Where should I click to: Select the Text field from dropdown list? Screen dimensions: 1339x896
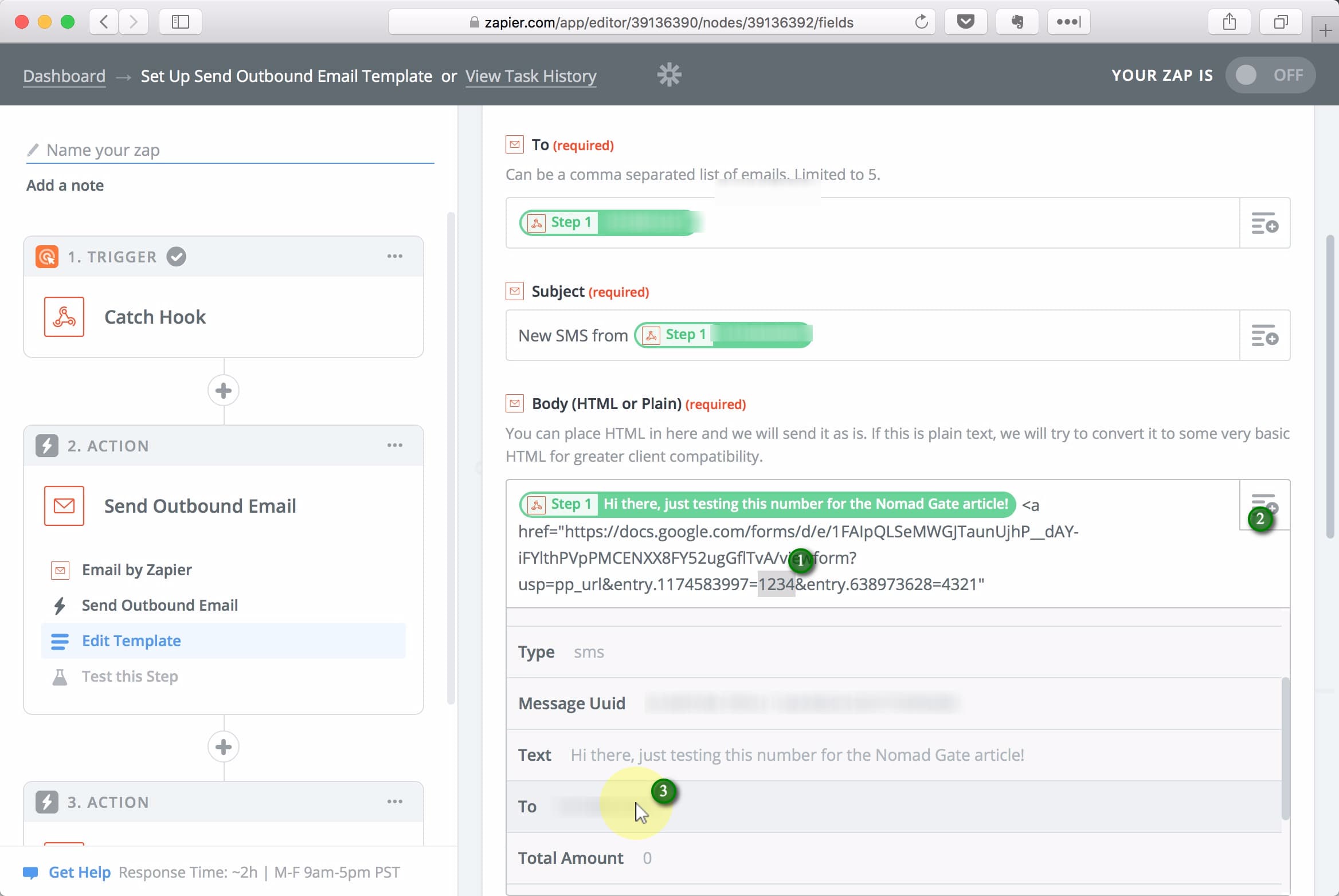pyautogui.click(x=797, y=755)
